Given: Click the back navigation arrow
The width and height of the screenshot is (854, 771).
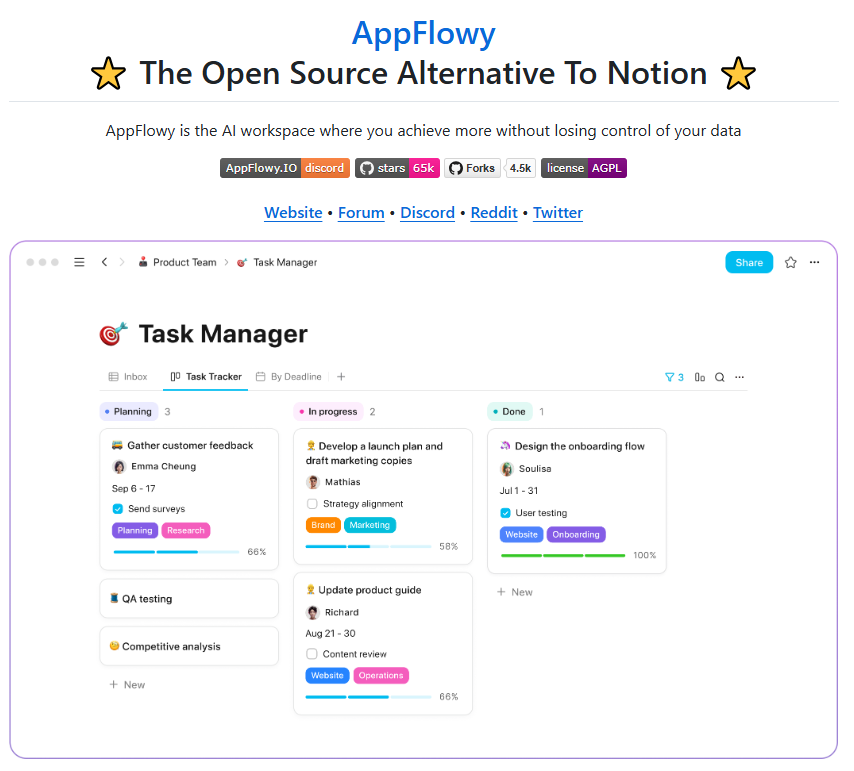Looking at the screenshot, I should point(104,262).
